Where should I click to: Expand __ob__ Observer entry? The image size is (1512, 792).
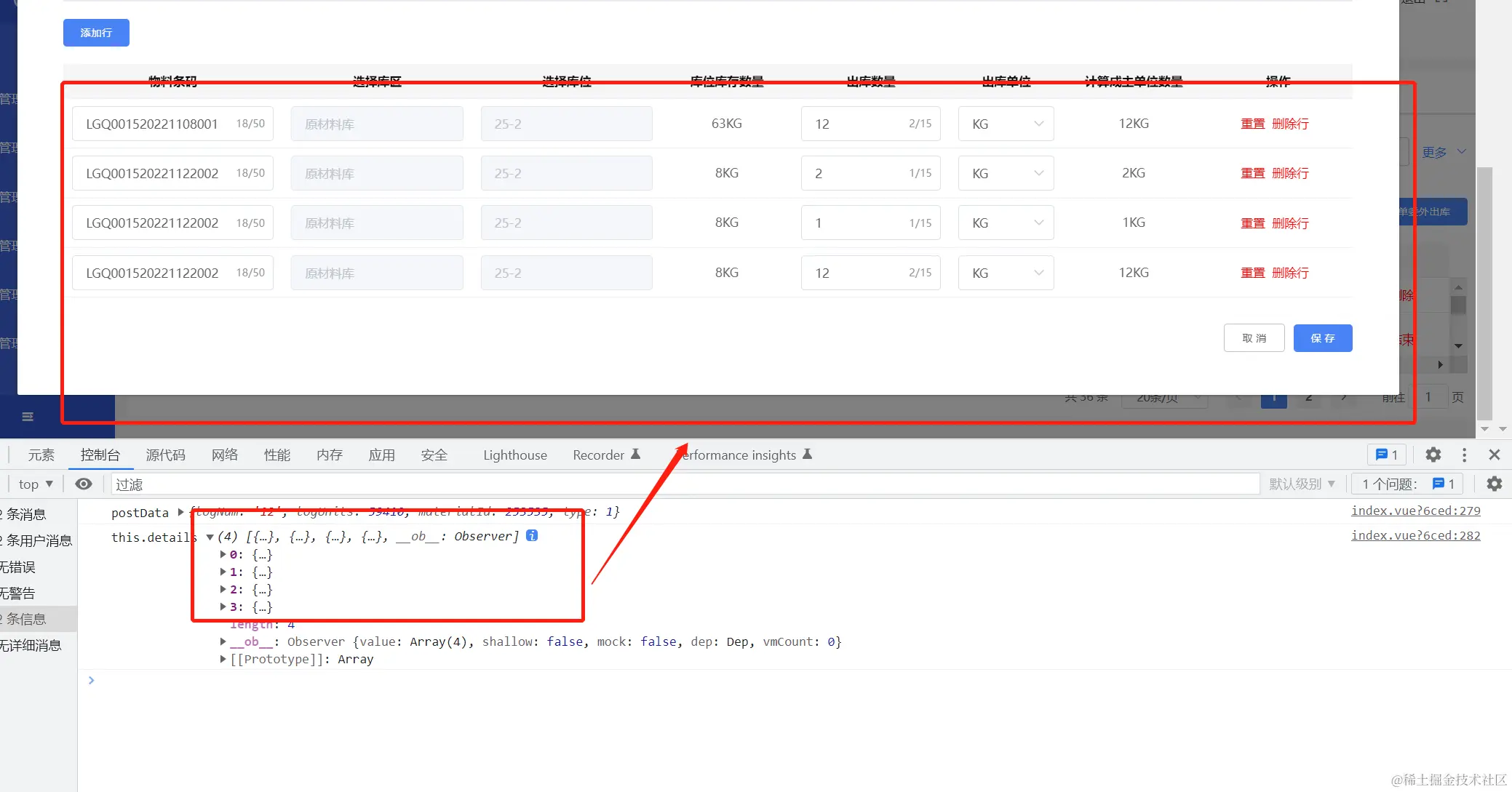coord(223,641)
